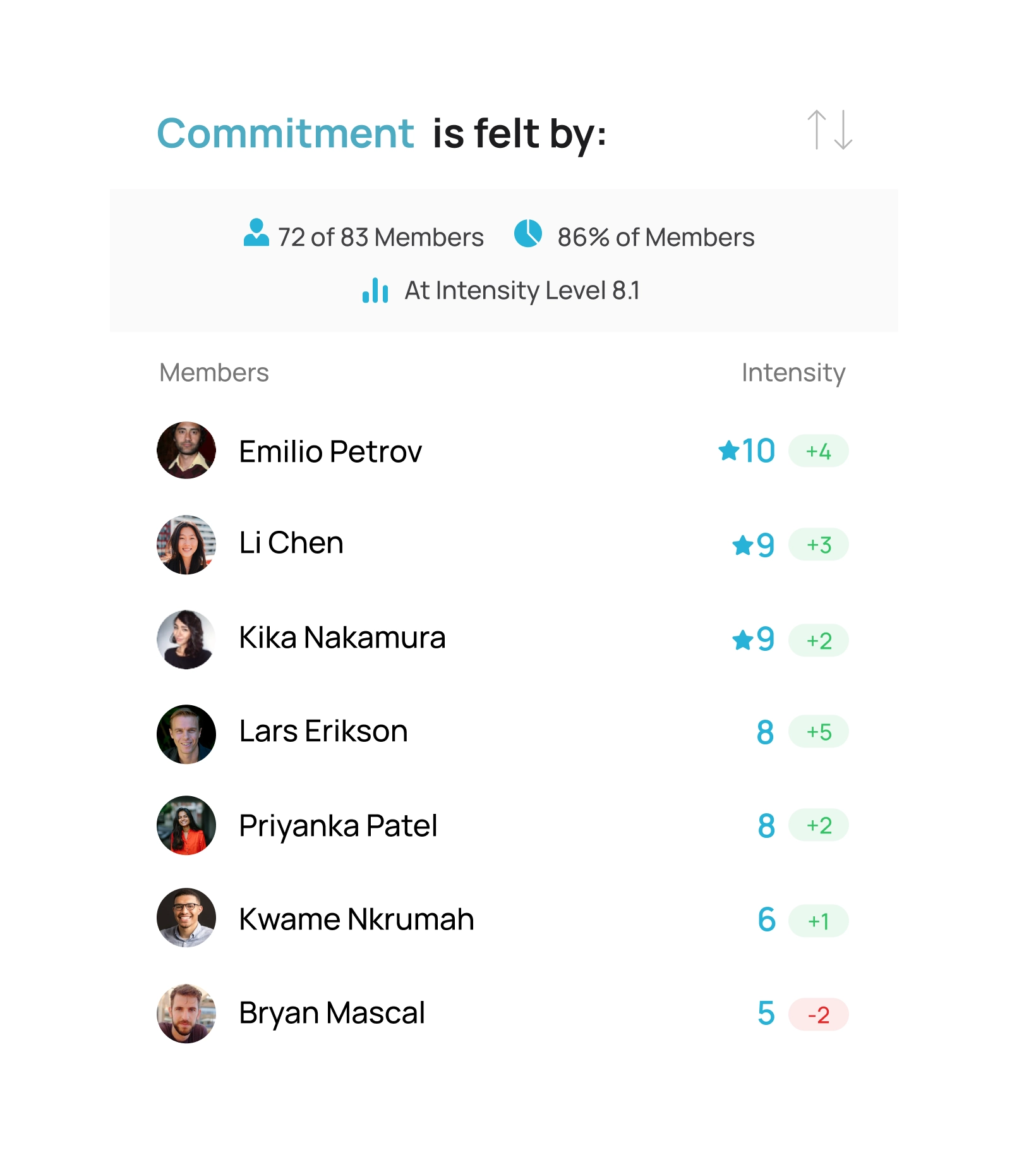Click the sort arrows icon
Screen dimensions: 1036x1157
click(x=829, y=130)
